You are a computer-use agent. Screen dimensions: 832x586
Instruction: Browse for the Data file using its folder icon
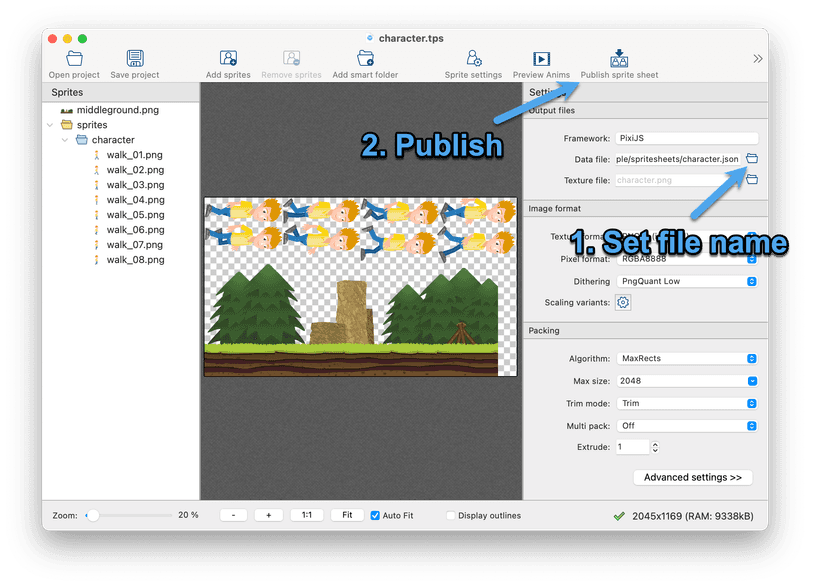[x=751, y=159]
